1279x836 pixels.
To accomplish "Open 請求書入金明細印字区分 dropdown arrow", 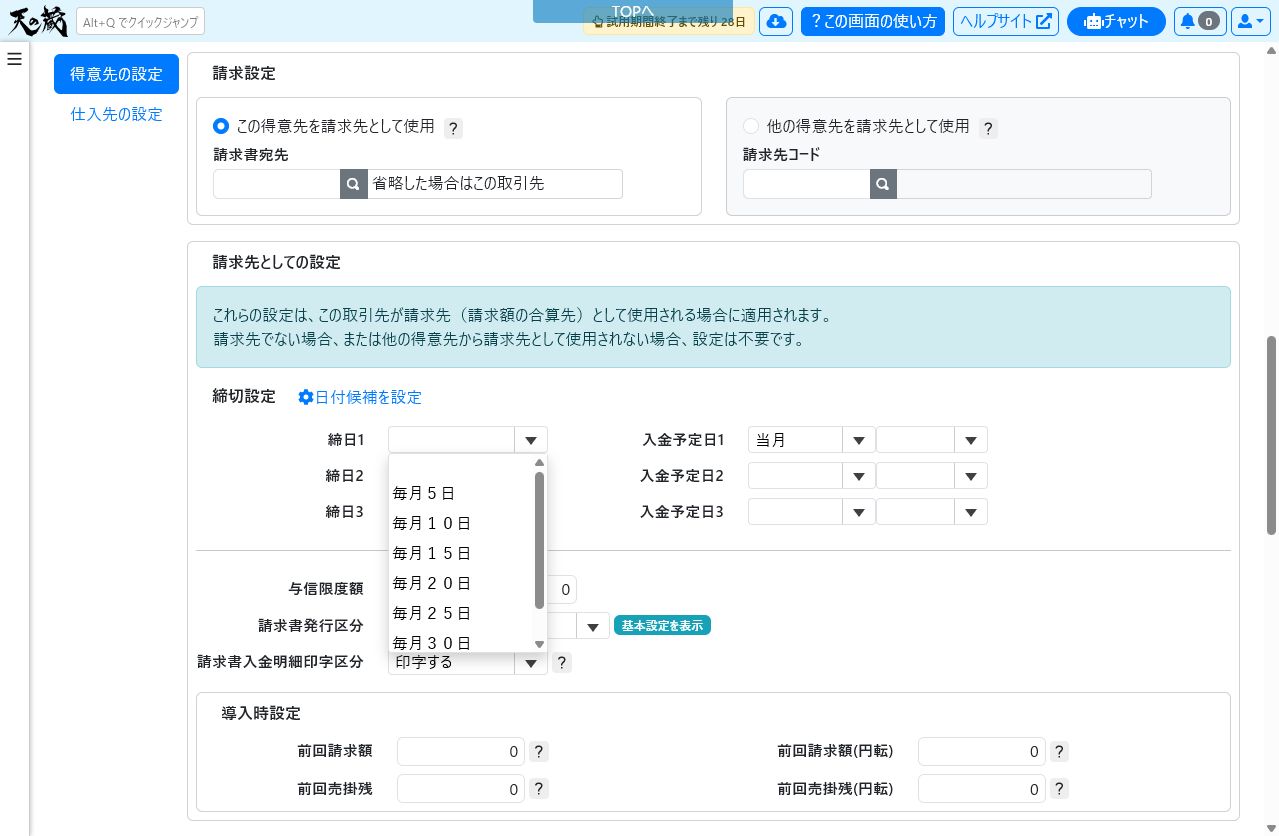I will pos(531,662).
